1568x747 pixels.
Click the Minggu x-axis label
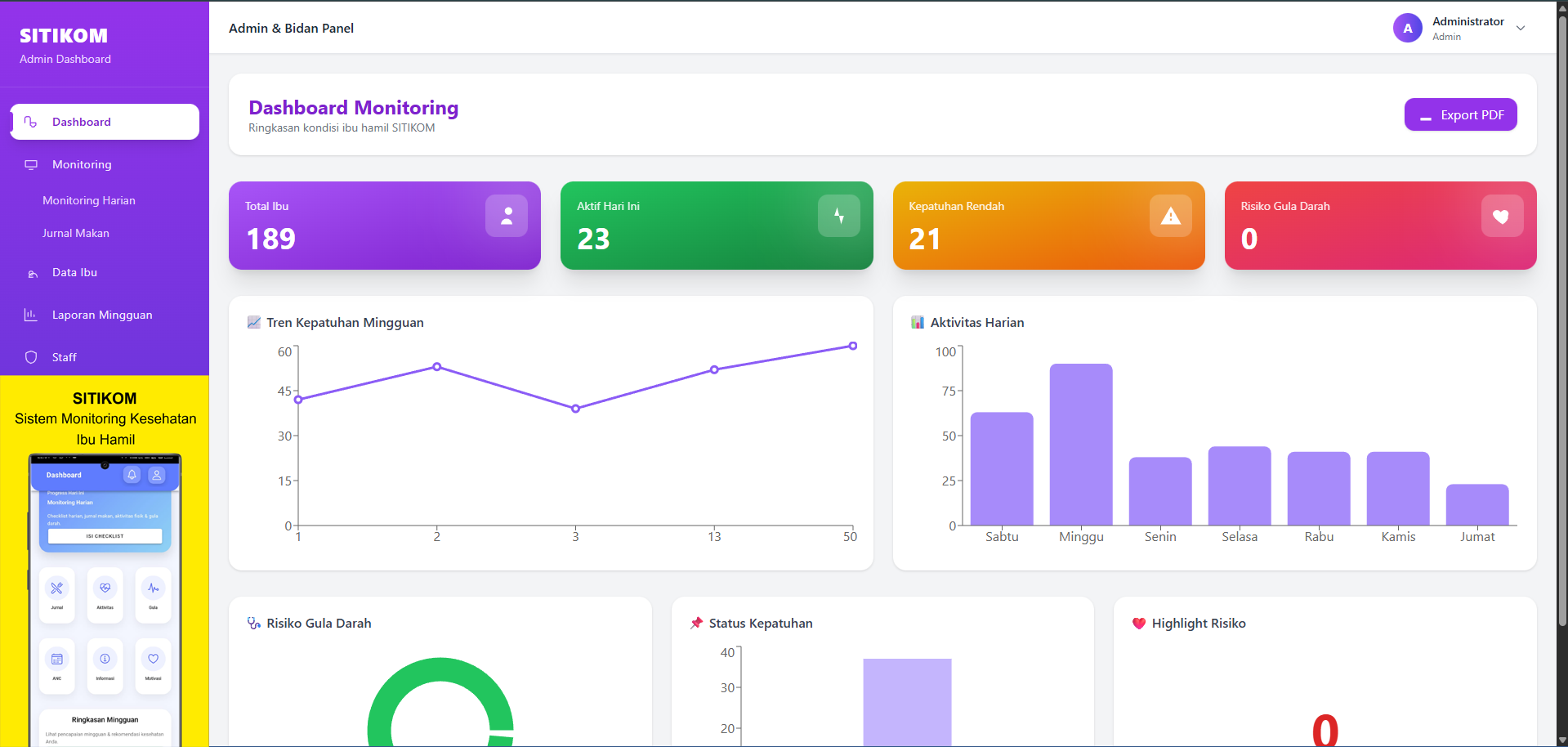click(1081, 537)
